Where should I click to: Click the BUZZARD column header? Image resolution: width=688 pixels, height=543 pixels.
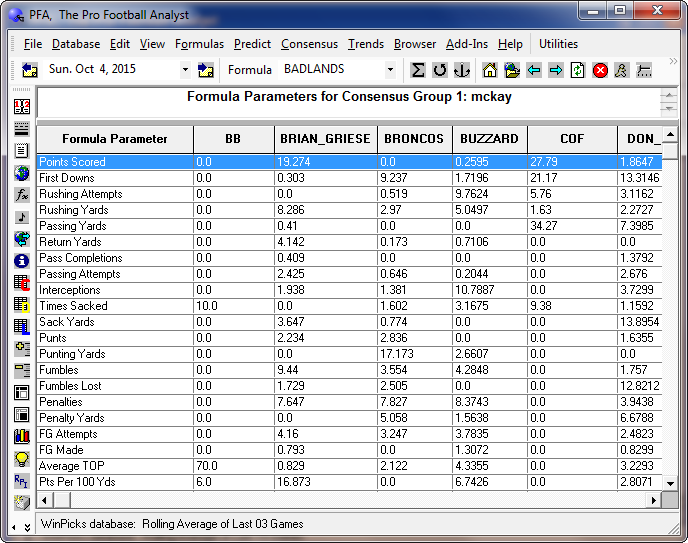pos(489,139)
